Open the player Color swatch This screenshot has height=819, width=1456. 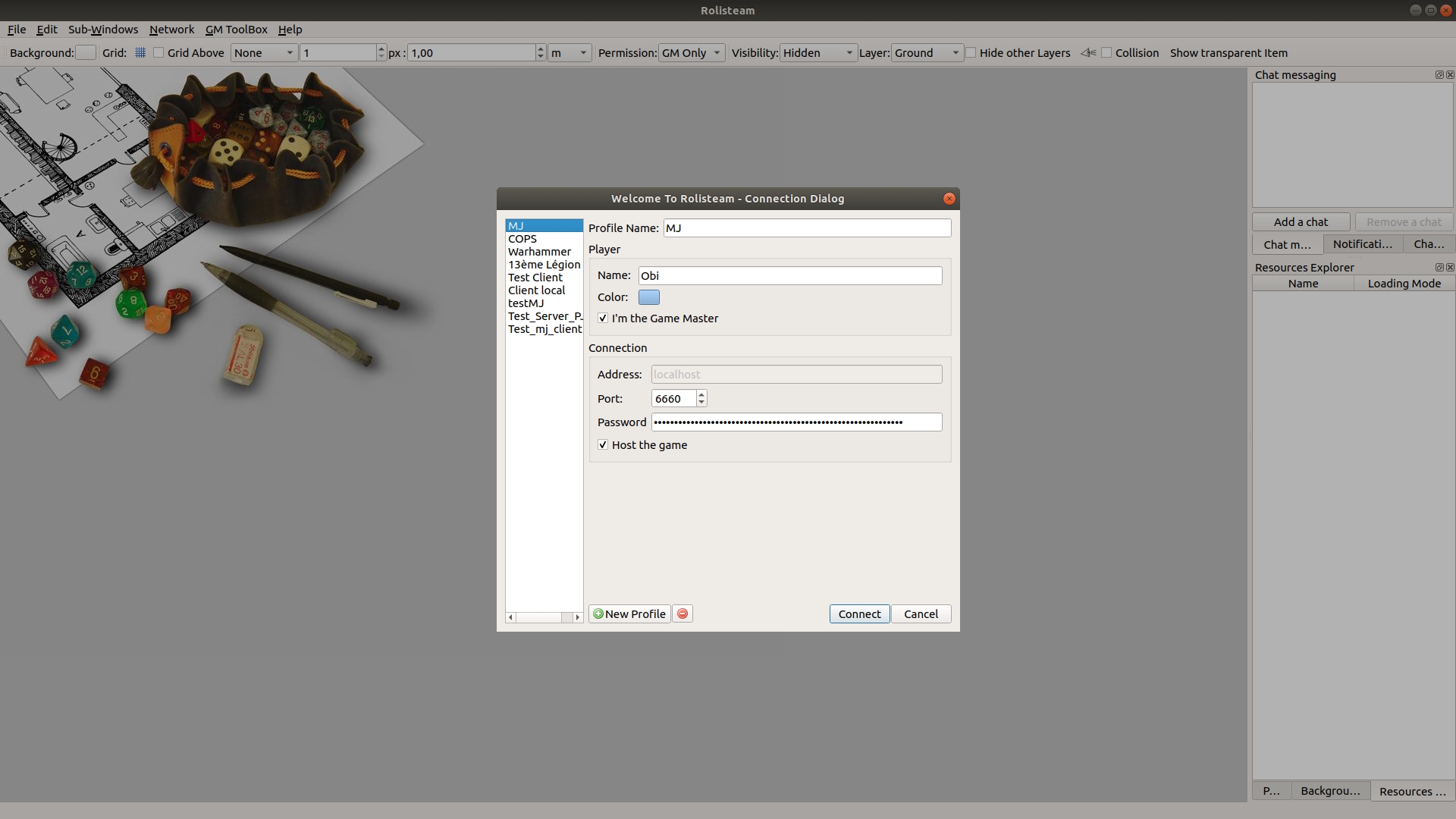click(649, 297)
